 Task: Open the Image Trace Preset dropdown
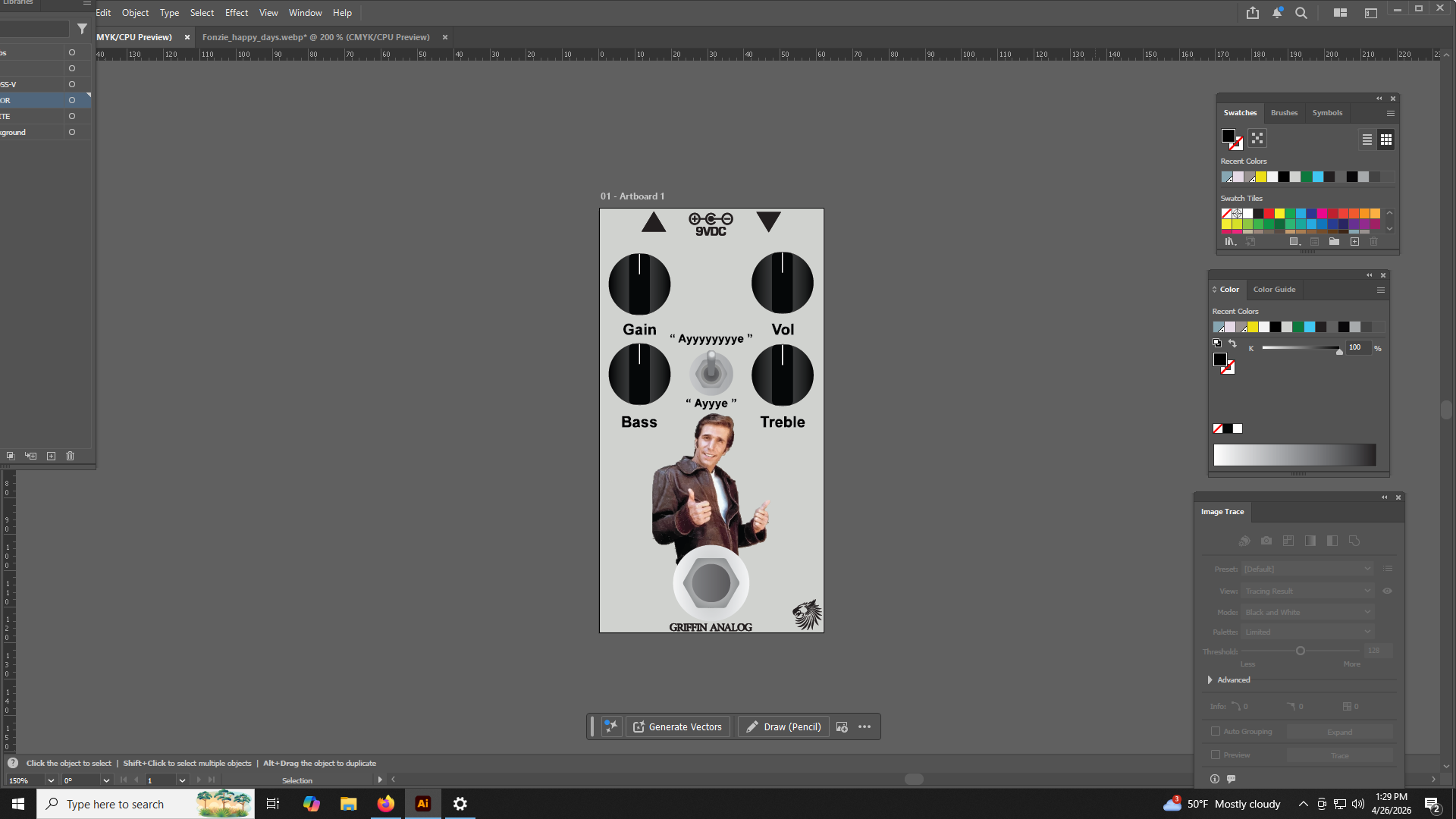1307,570
